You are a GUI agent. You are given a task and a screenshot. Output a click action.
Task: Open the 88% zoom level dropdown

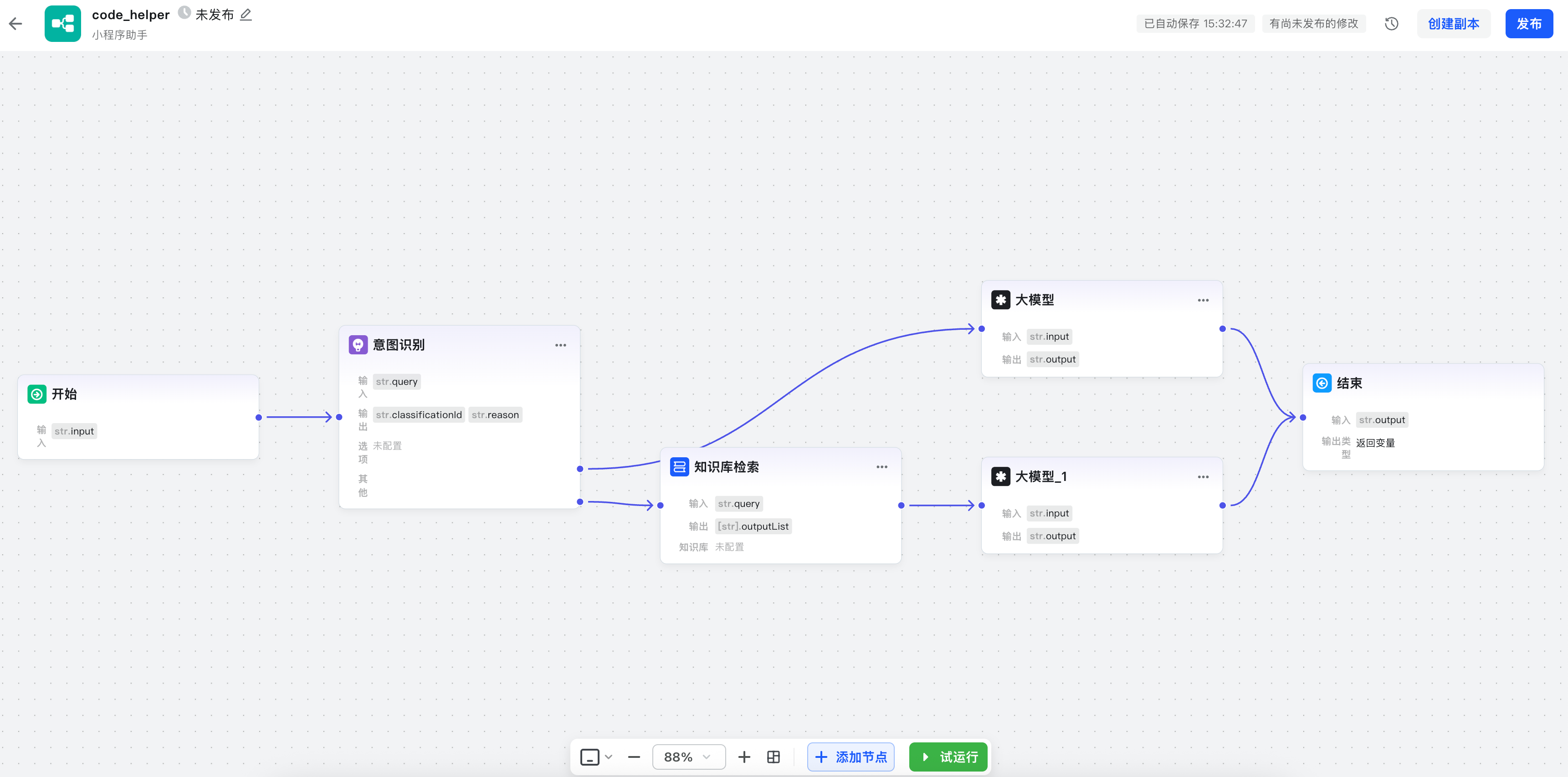(688, 757)
